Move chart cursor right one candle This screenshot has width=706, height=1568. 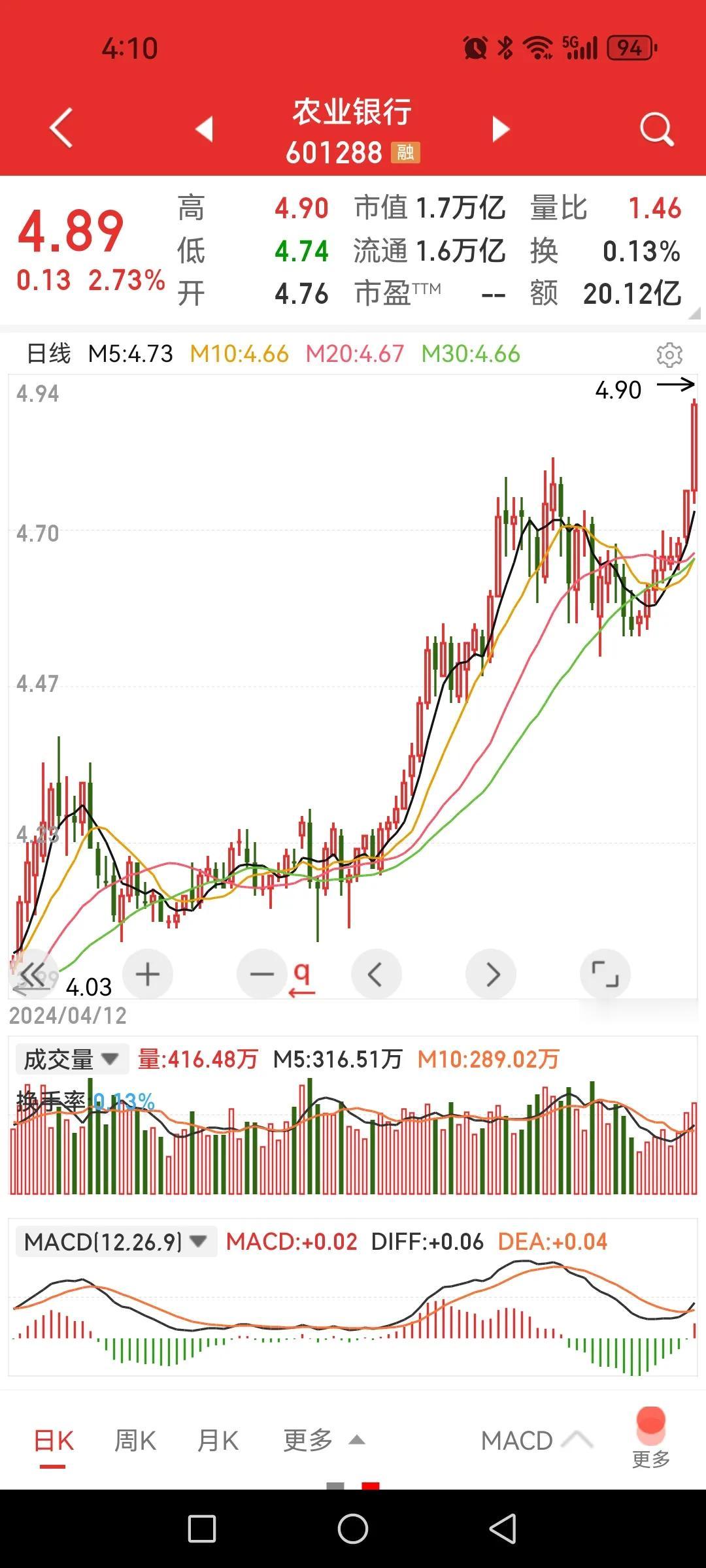point(491,974)
